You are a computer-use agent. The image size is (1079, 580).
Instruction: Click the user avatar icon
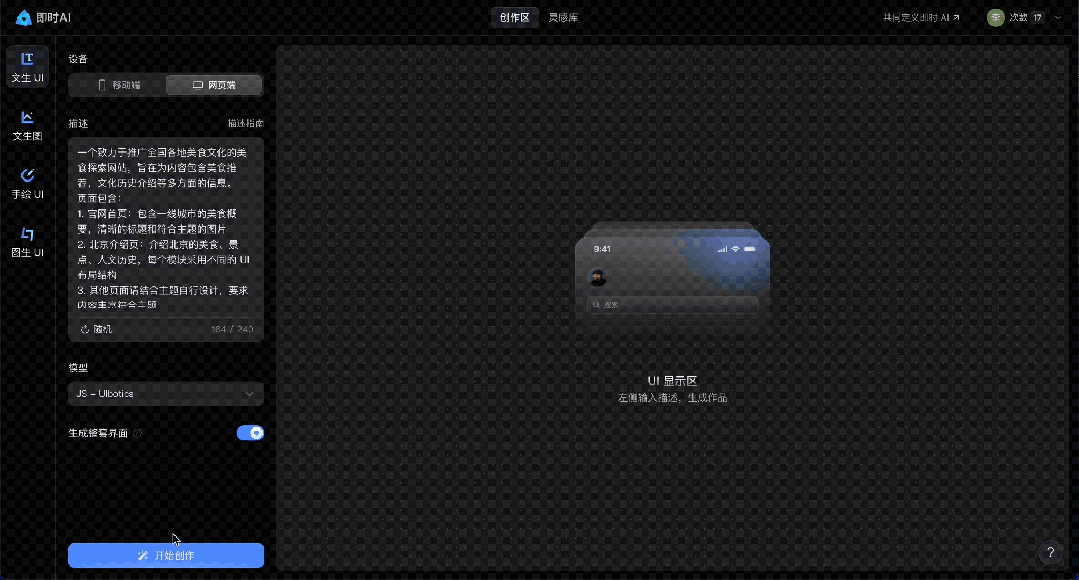click(x=995, y=17)
